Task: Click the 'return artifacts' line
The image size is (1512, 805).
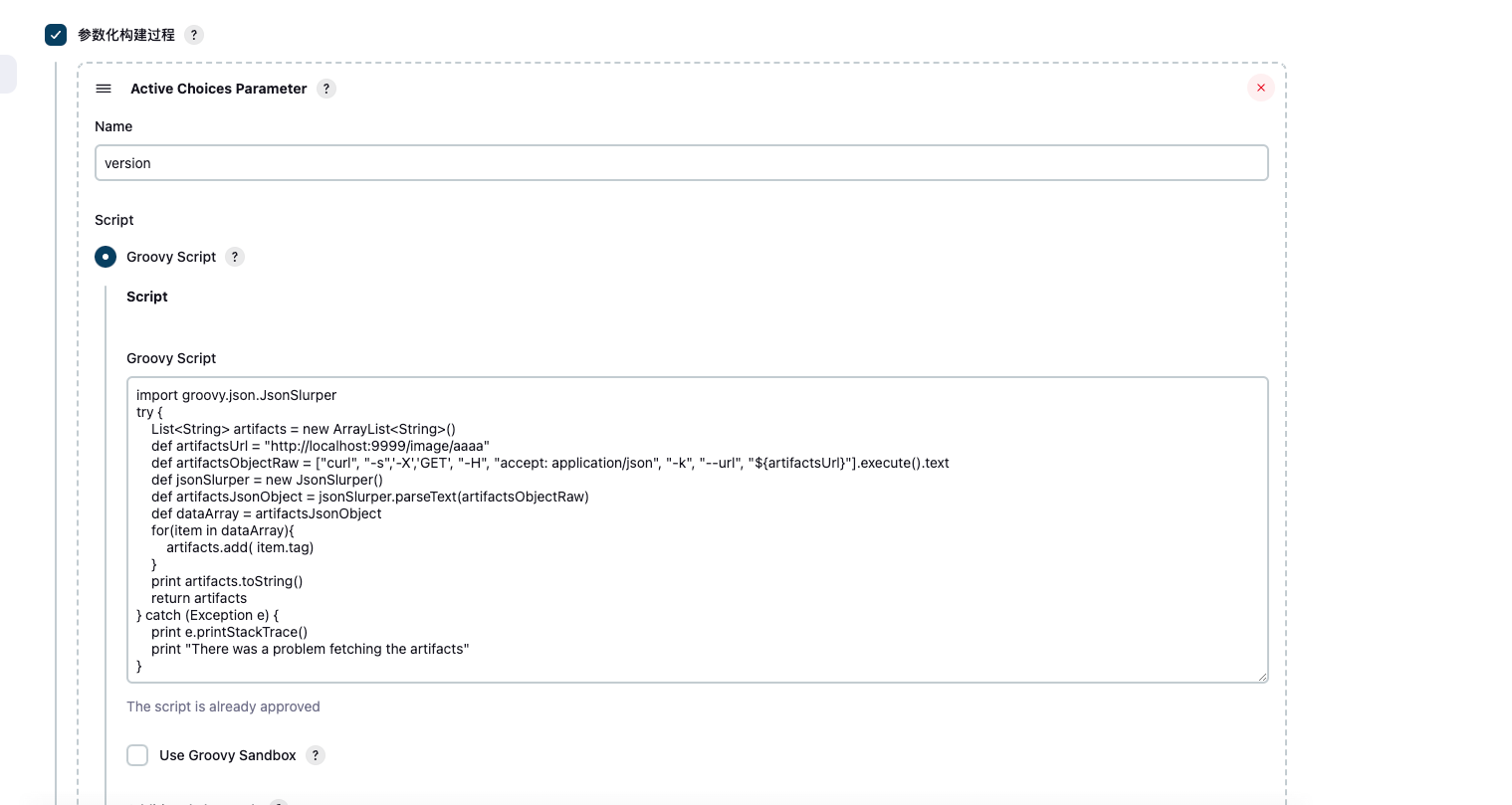Action: click(199, 598)
